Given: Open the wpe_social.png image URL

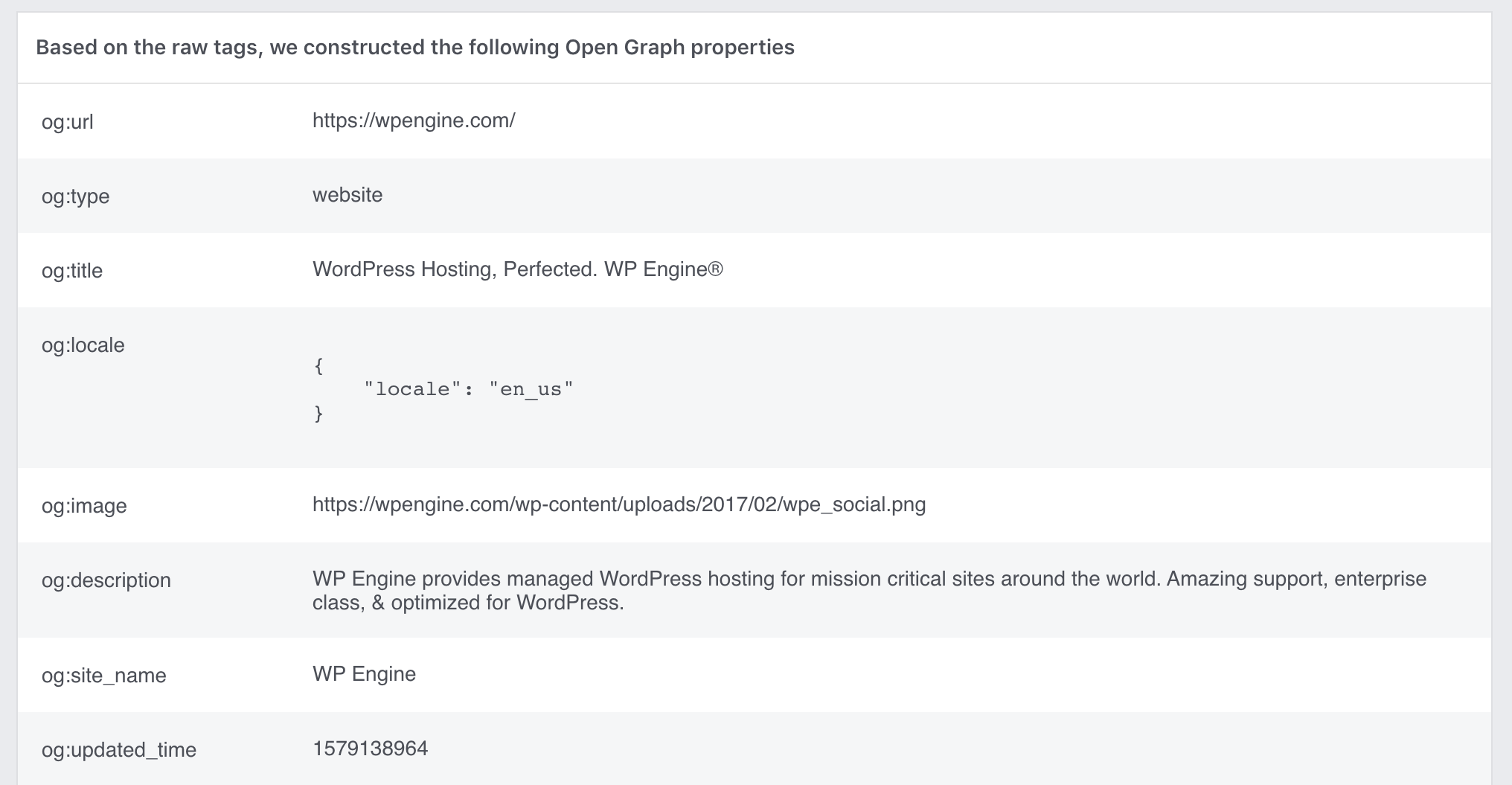Looking at the screenshot, I should click(618, 504).
